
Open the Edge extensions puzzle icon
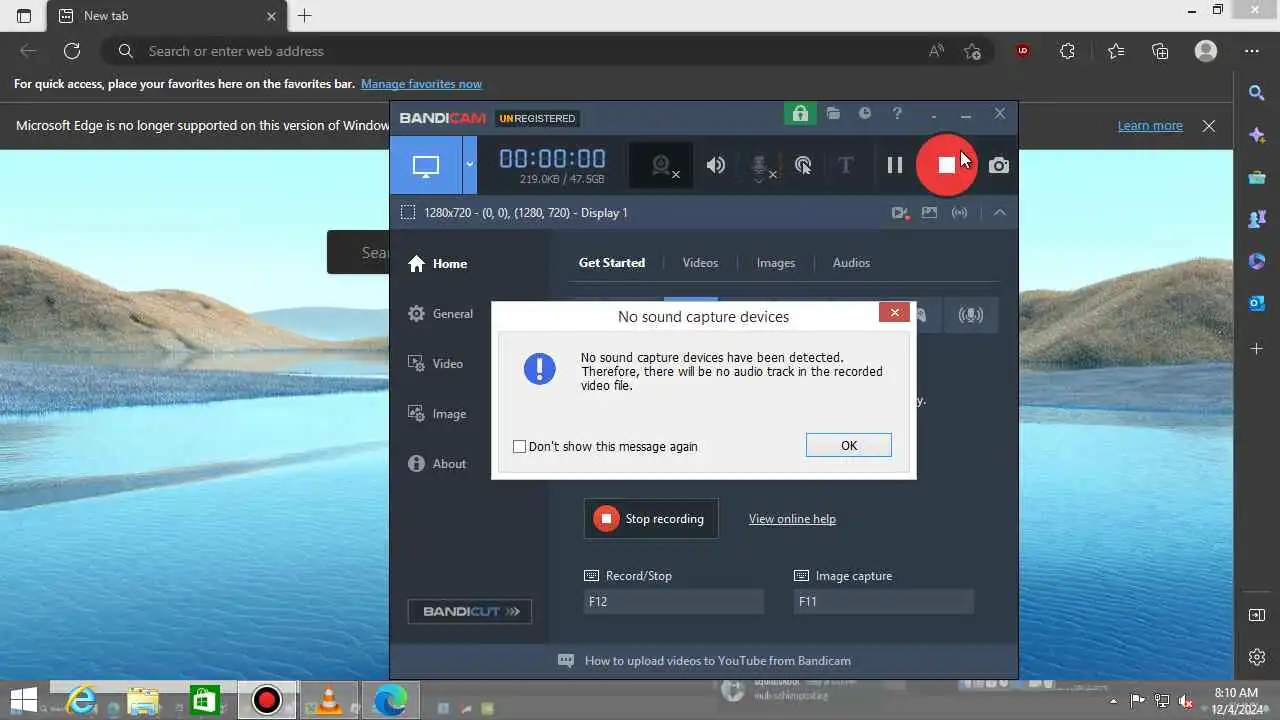click(1067, 51)
